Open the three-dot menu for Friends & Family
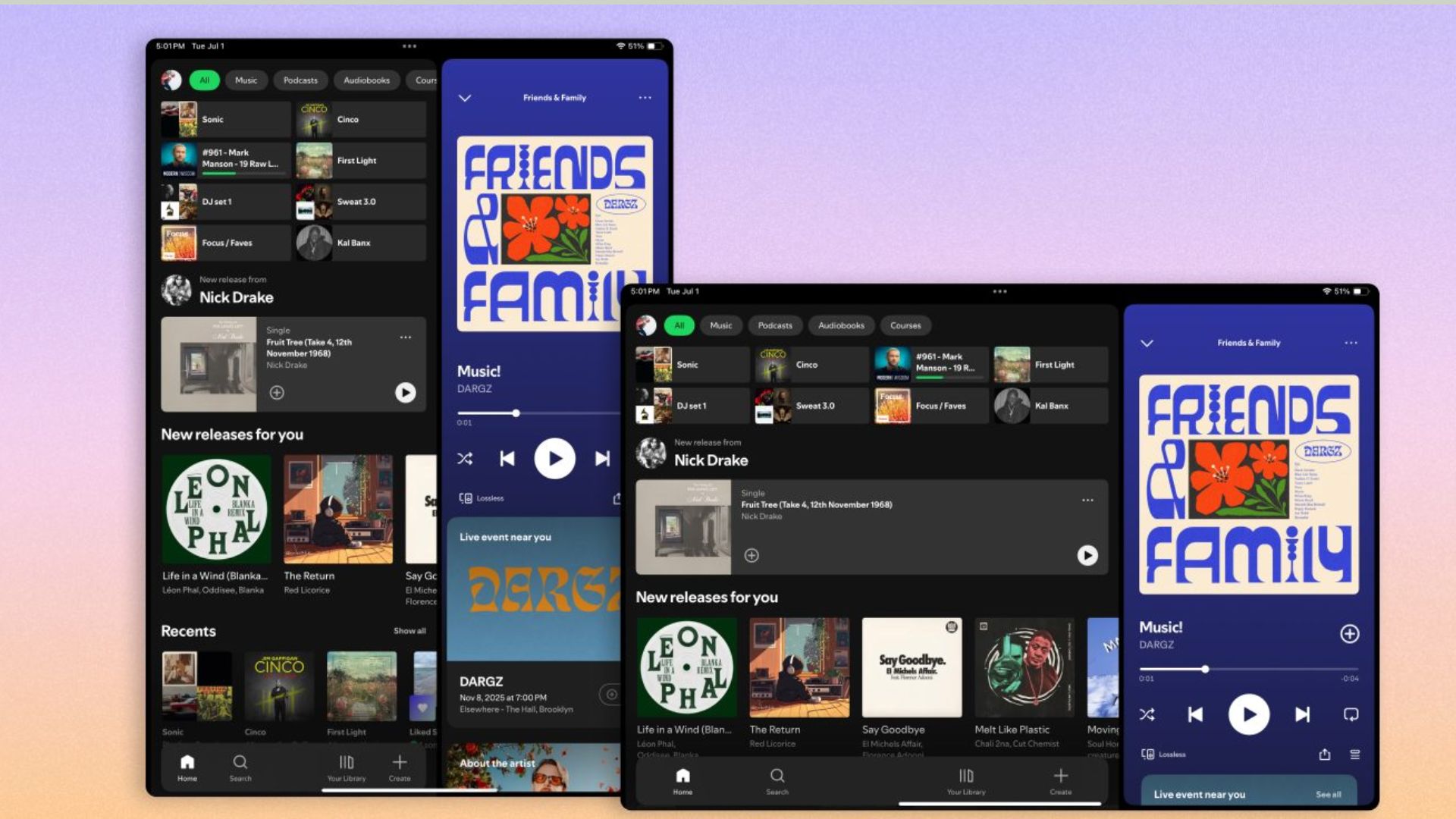Image resolution: width=1456 pixels, height=819 pixels. [1352, 343]
